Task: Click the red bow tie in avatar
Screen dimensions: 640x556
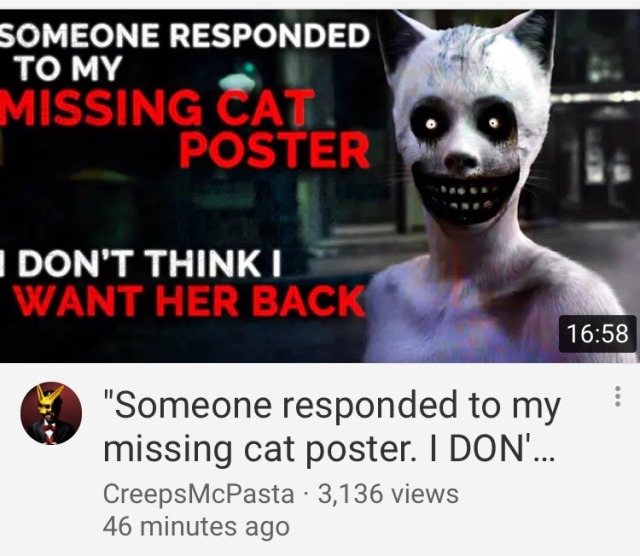Action: tap(50, 427)
